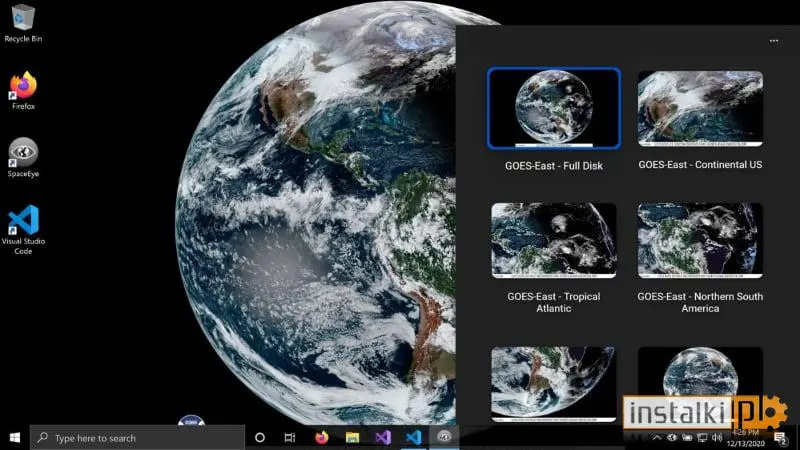Open SpaceEye's three-dot options menu
This screenshot has width=800, height=450.
pos(774,41)
